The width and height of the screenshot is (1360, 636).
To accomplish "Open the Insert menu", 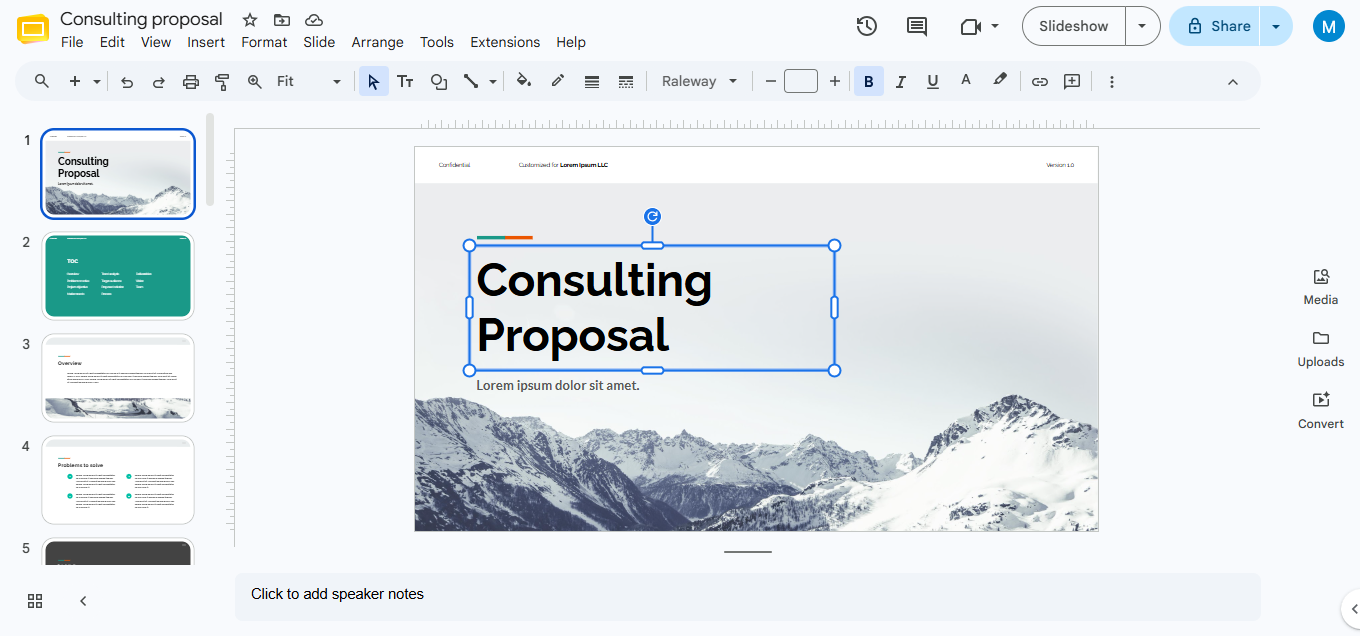I will click(x=206, y=42).
